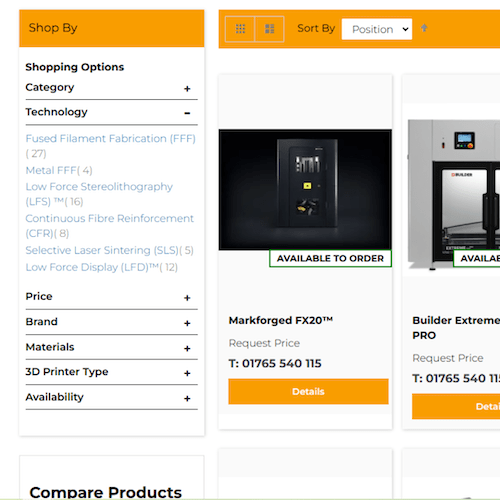500x500 pixels.
Task: Expand the Availability filter section
Action: click(111, 397)
